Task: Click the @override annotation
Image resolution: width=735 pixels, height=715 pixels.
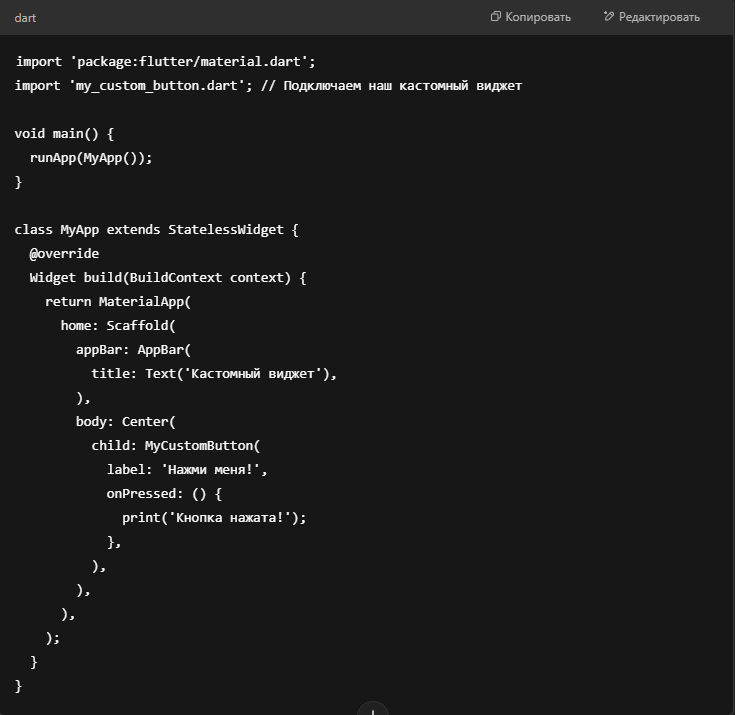Action: [64, 254]
